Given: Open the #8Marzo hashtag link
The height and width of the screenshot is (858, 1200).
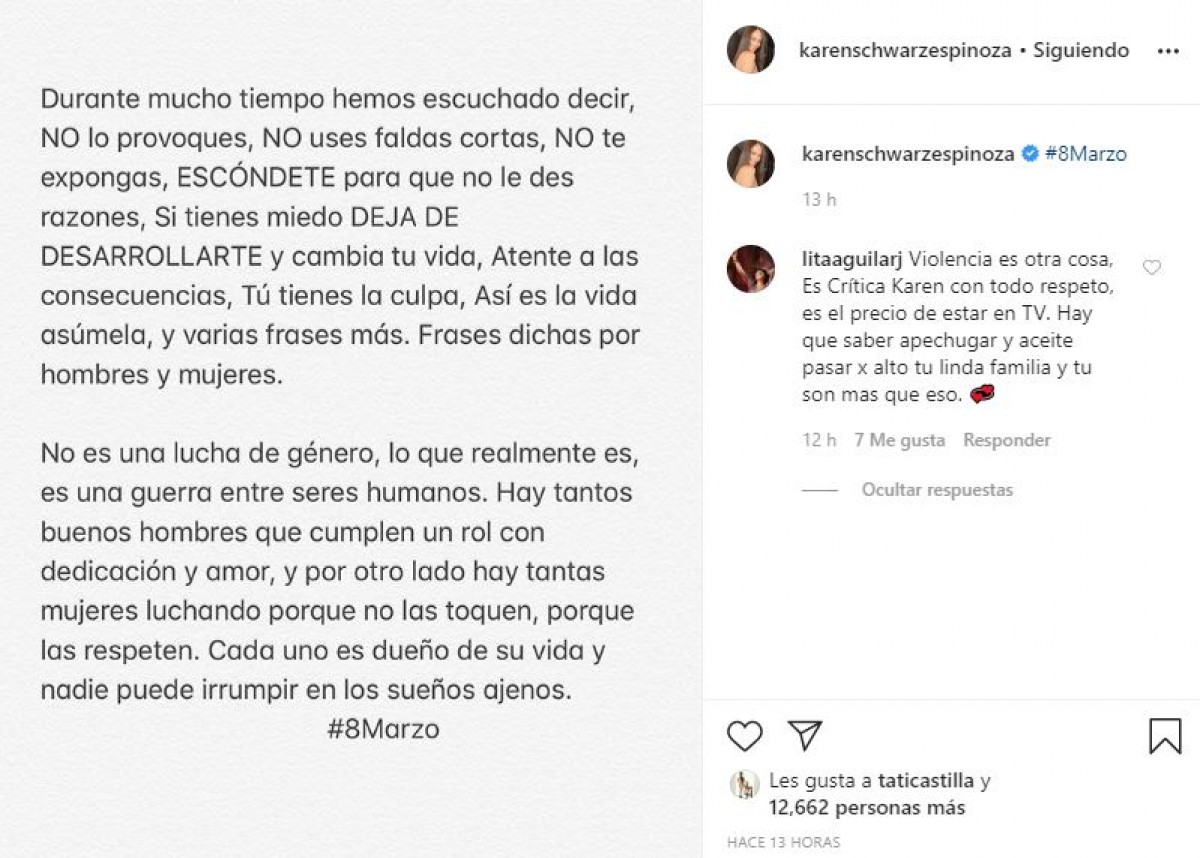Looking at the screenshot, I should [1085, 154].
